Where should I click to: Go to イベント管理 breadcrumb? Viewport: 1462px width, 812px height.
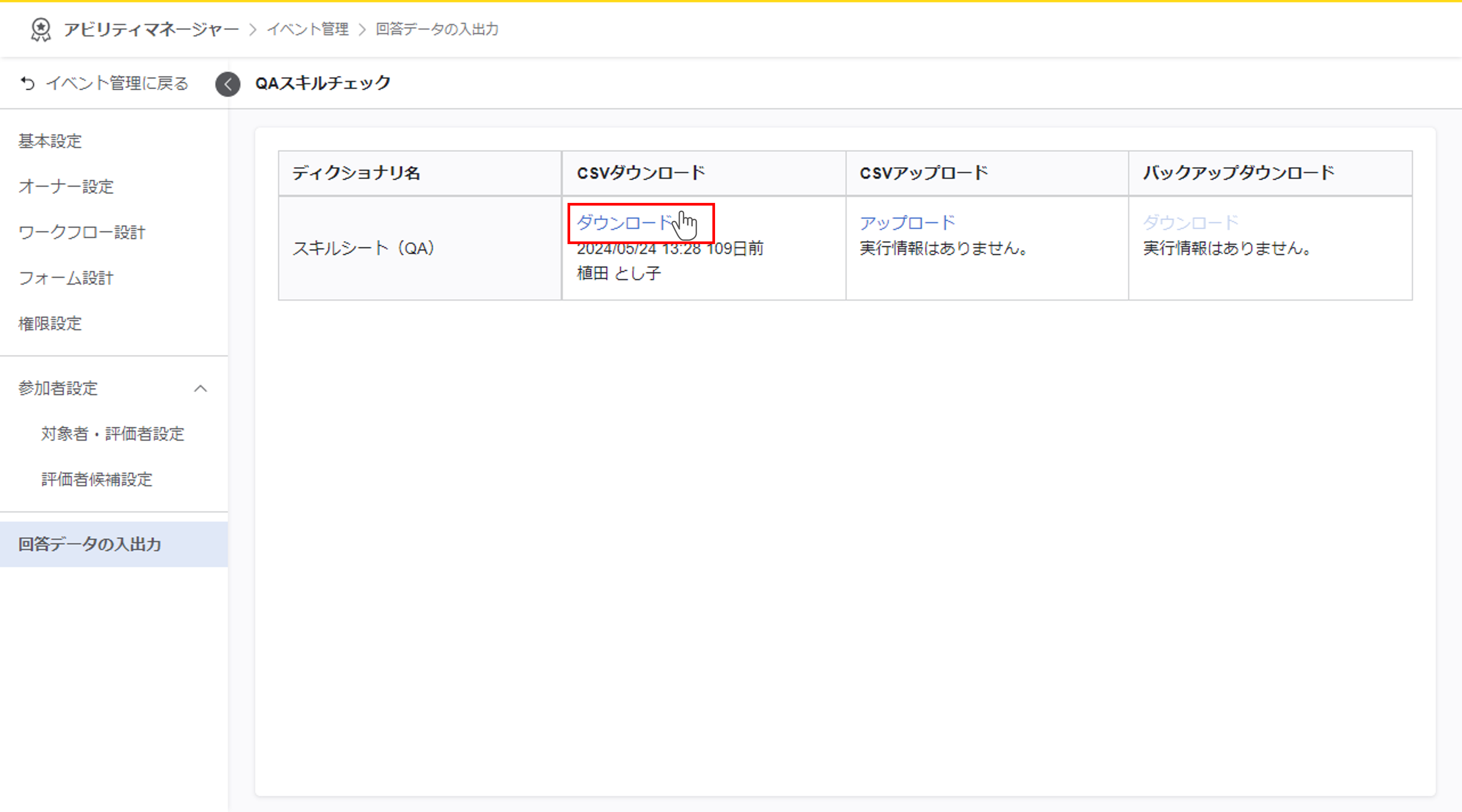point(308,29)
